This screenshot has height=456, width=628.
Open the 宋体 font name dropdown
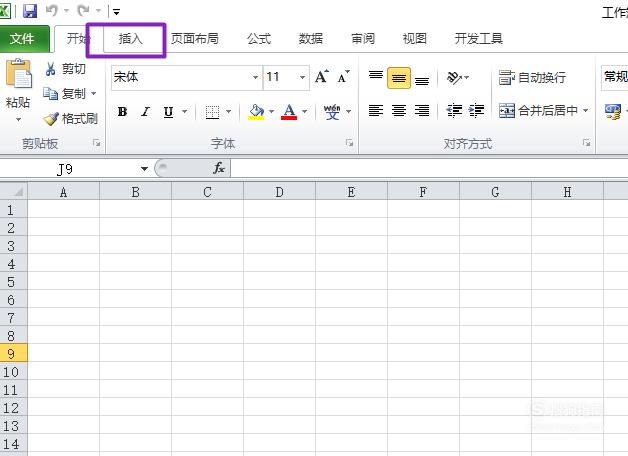tap(255, 77)
